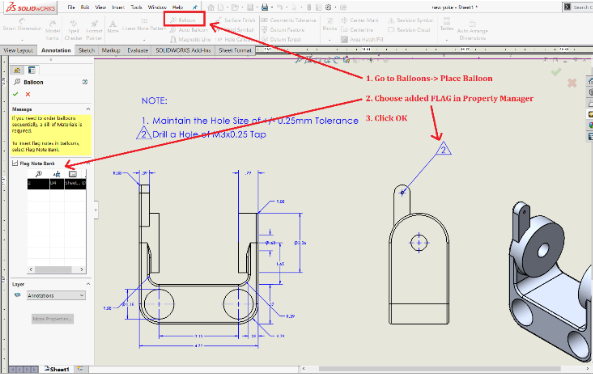Collapse the Layer section
This screenshot has height=374, width=593.
(x=88, y=284)
